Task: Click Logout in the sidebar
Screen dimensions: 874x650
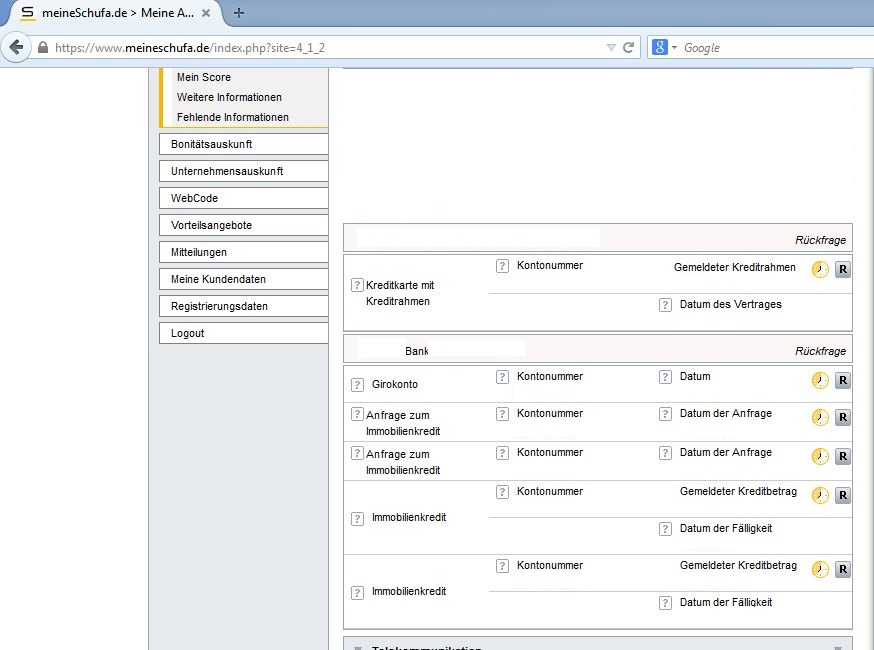Action: 243,333
